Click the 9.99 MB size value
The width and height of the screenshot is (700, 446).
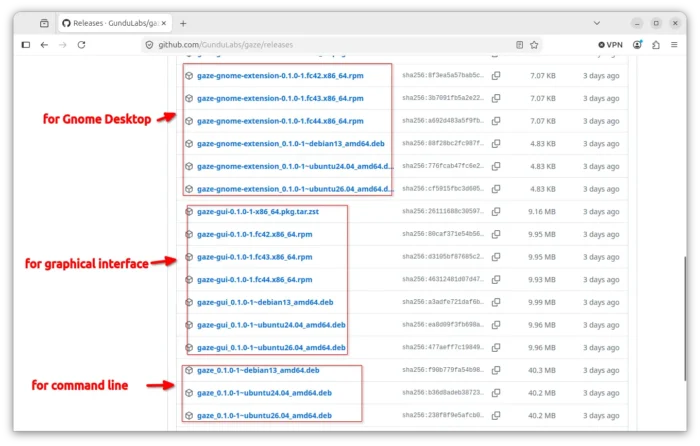tap(542, 302)
